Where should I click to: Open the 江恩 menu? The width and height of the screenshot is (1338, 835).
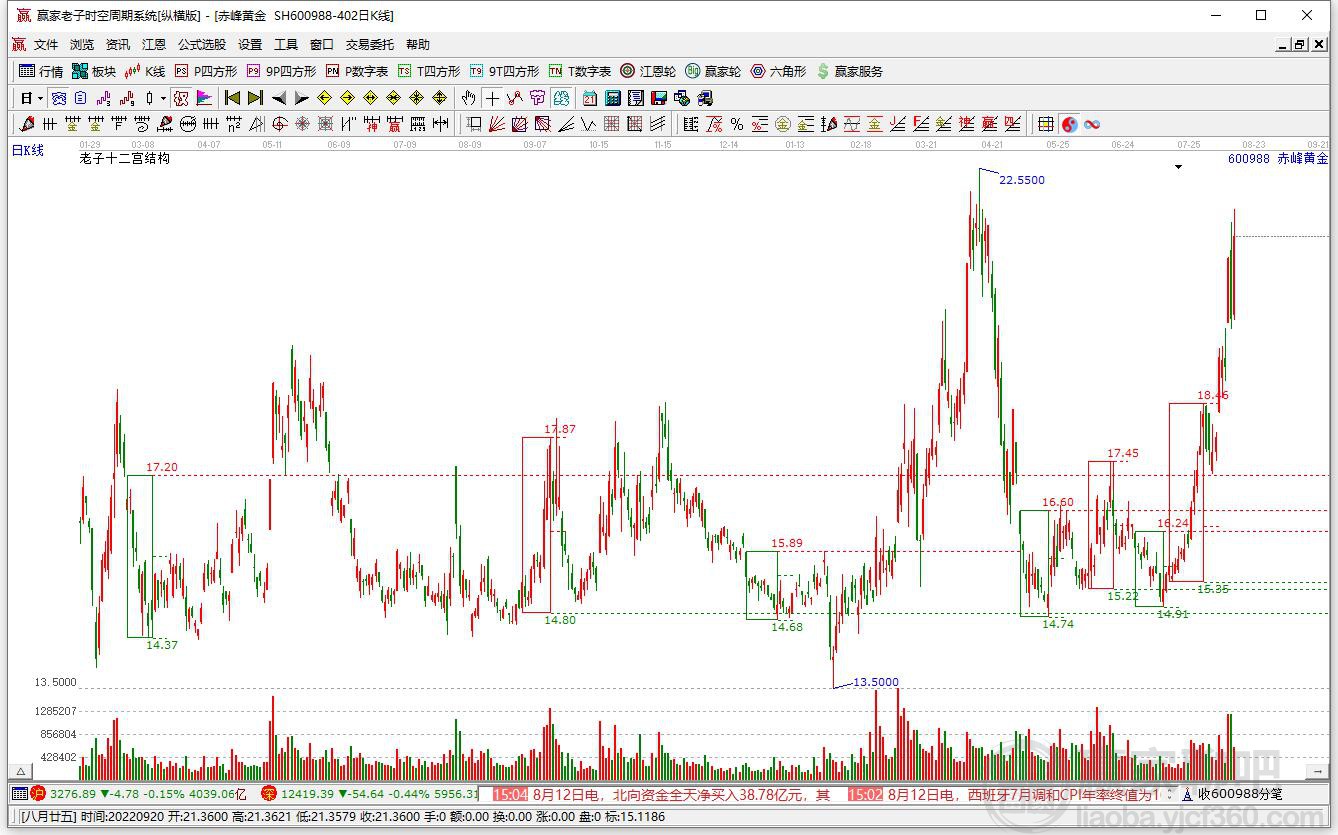[154, 44]
